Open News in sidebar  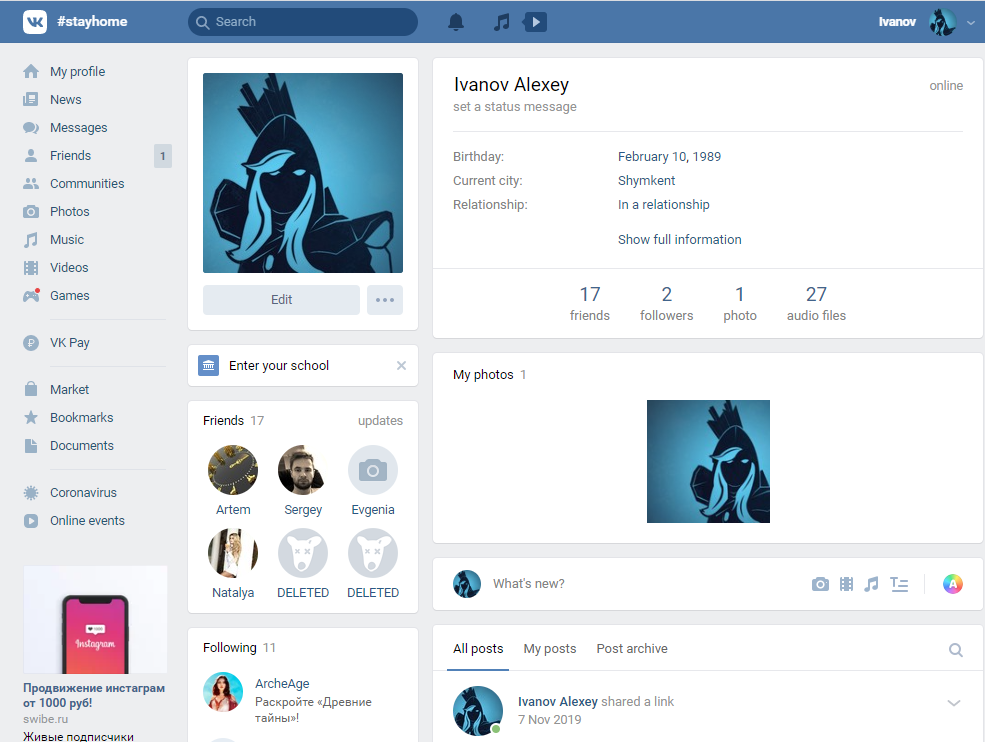tap(65, 99)
